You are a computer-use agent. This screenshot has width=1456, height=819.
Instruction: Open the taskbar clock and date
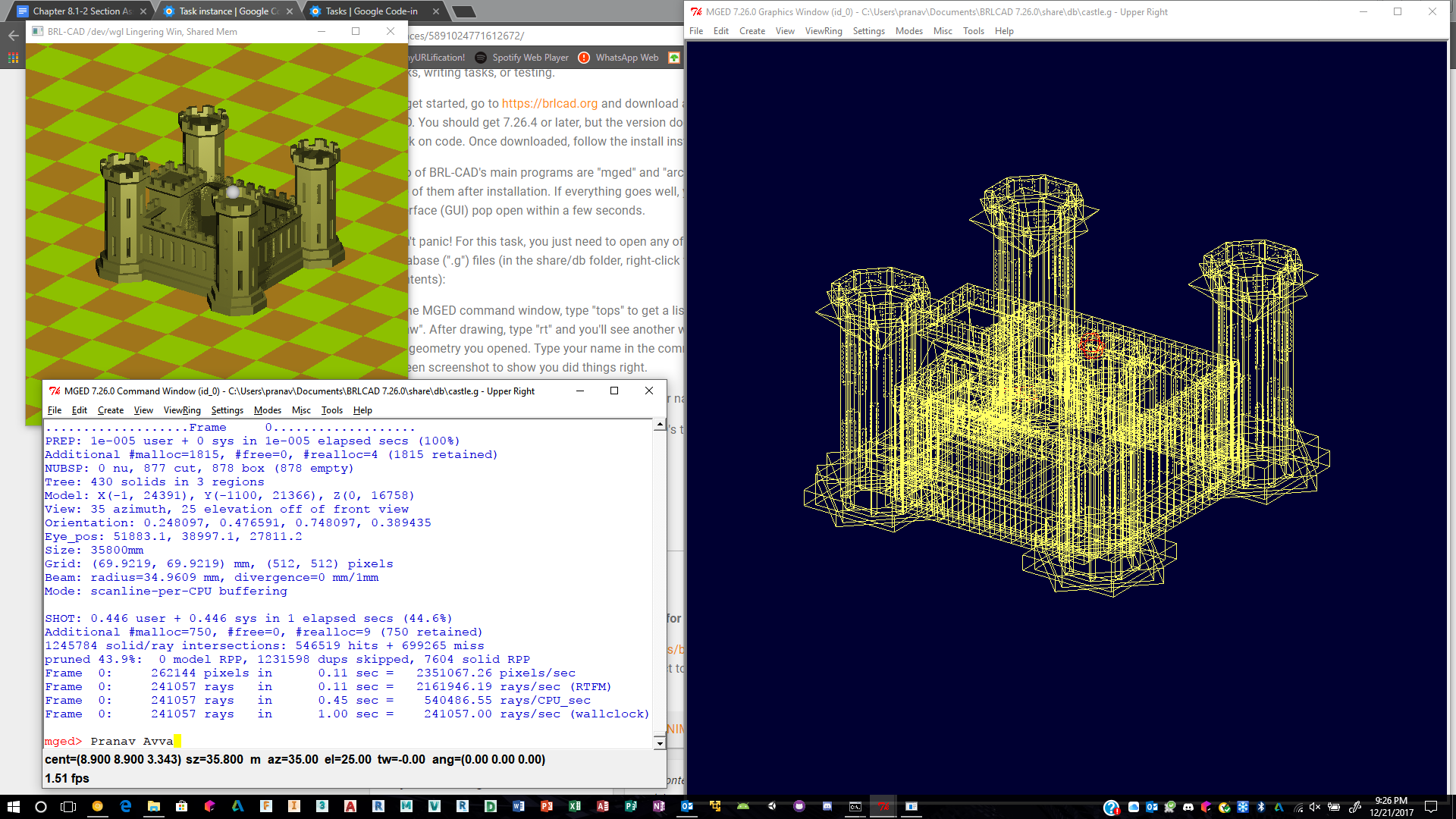click(1391, 806)
